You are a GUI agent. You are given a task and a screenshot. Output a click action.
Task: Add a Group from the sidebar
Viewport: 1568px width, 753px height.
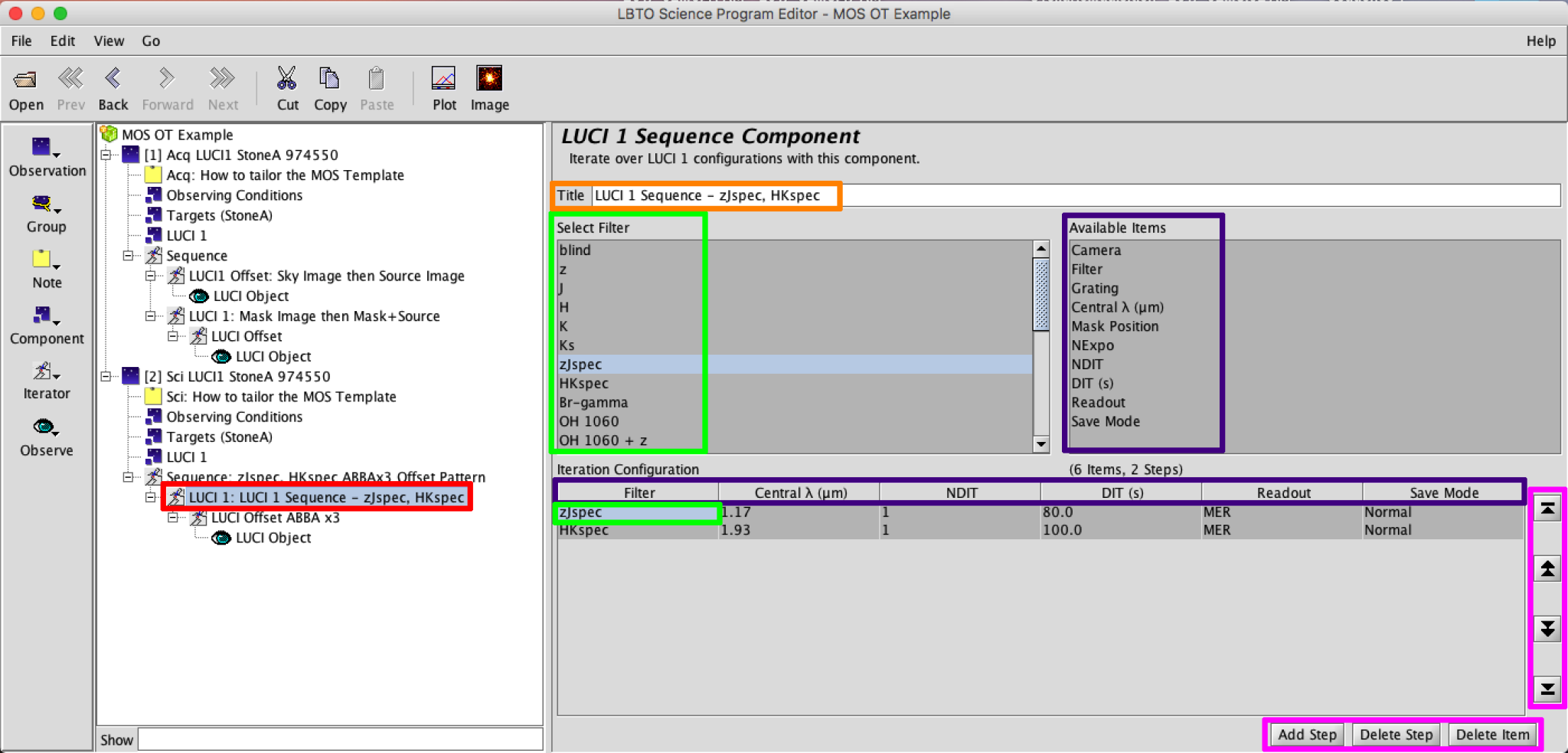[x=47, y=214]
